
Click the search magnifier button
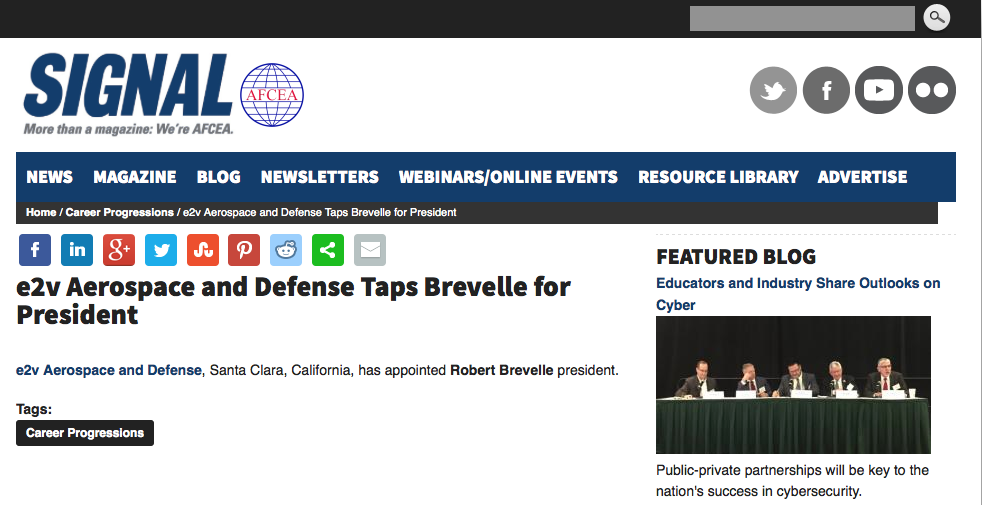click(936, 18)
